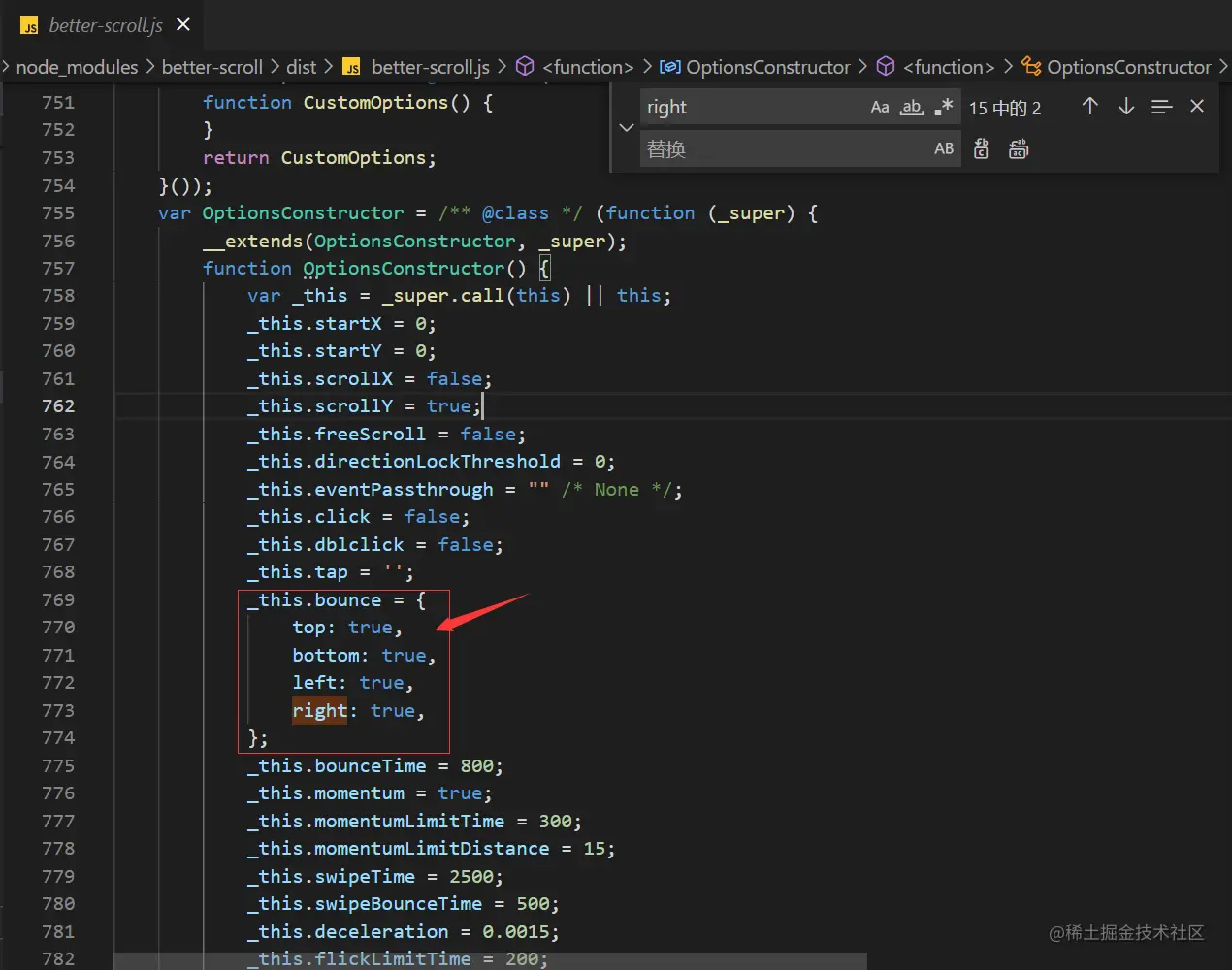Image resolution: width=1232 pixels, height=970 pixels.
Task: Click the JS file icon in breadcrumb
Action: pyautogui.click(x=351, y=67)
